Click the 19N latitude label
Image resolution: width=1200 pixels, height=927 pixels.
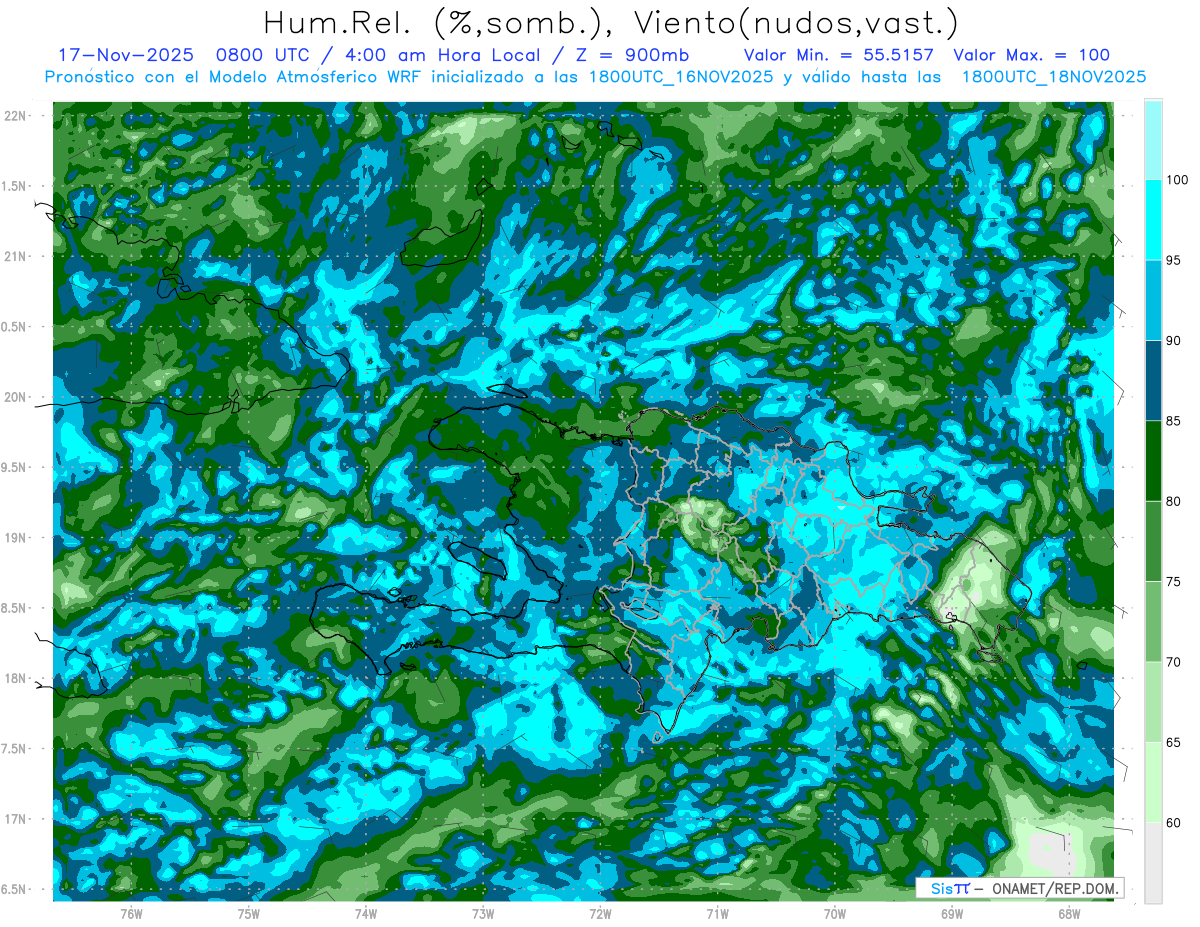tap(15, 537)
